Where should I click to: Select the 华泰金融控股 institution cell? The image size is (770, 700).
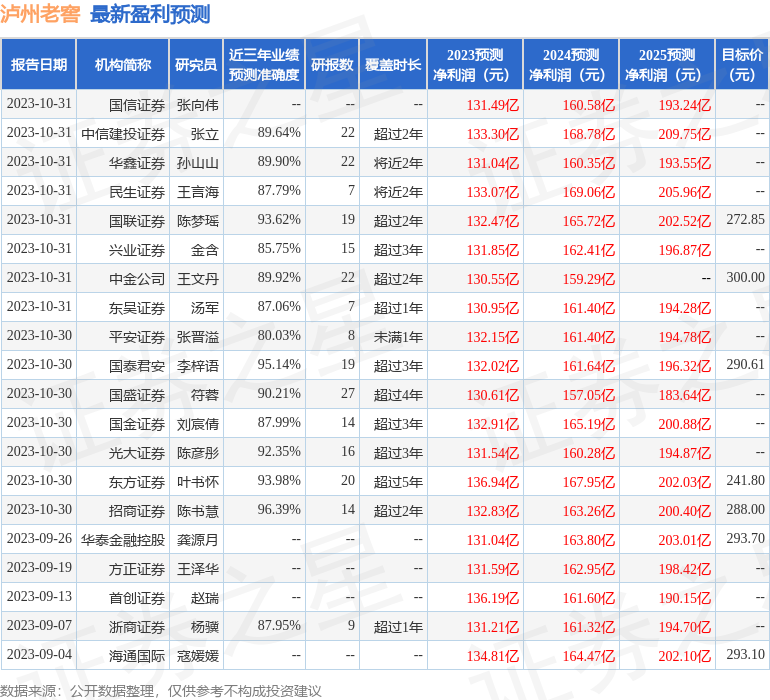click(x=123, y=540)
